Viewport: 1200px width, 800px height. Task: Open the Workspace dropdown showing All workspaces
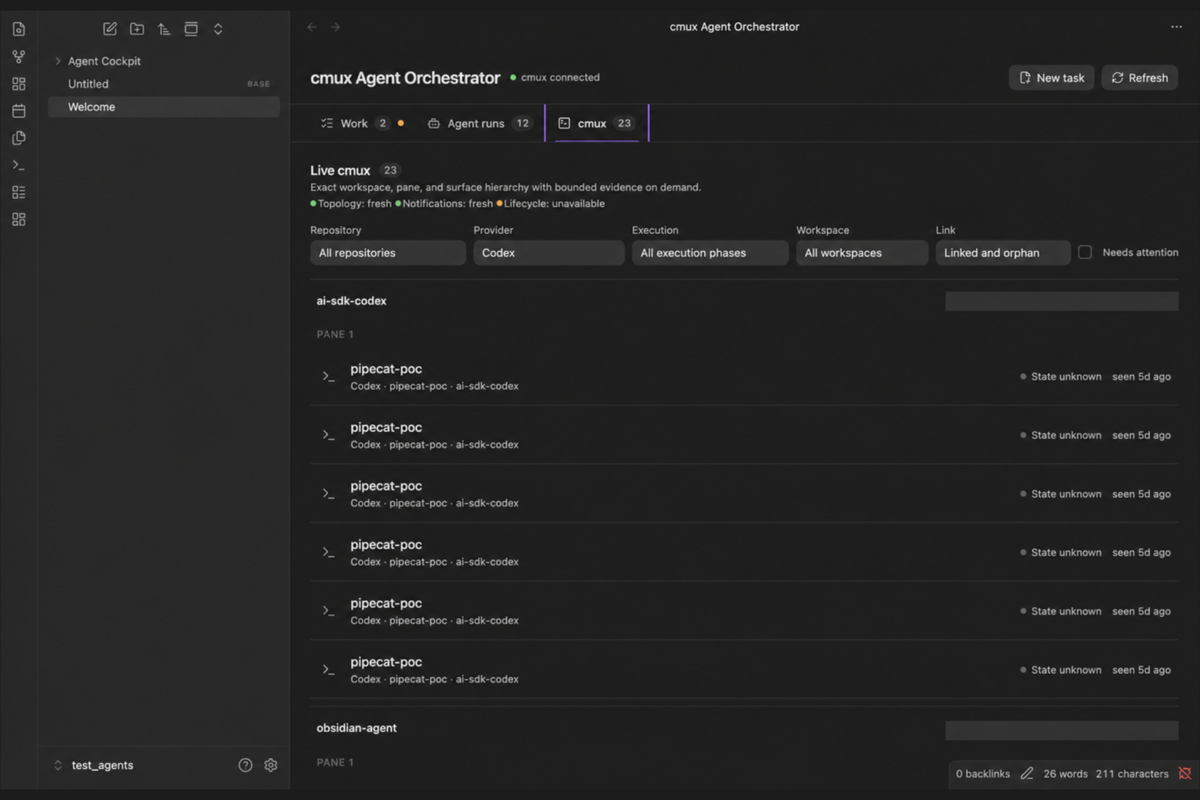(862, 253)
